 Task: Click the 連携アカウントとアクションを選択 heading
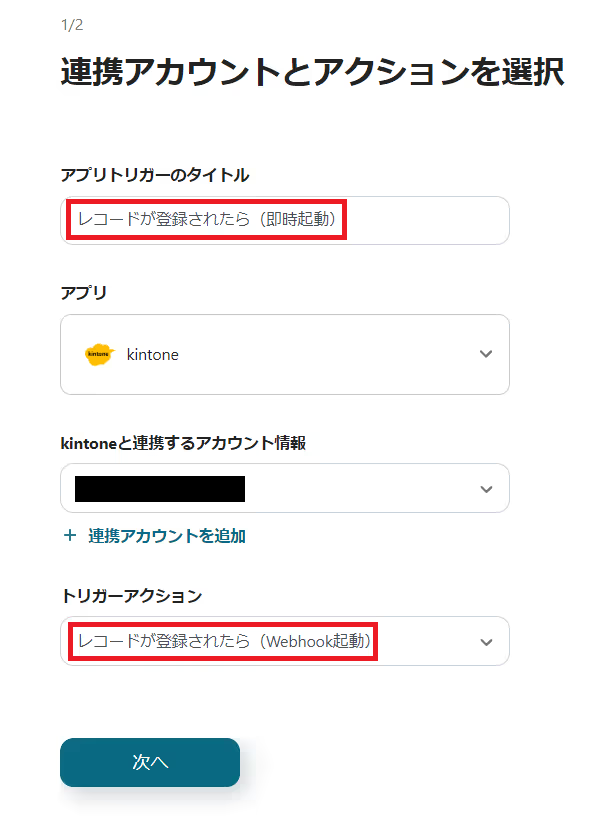[x=312, y=72]
